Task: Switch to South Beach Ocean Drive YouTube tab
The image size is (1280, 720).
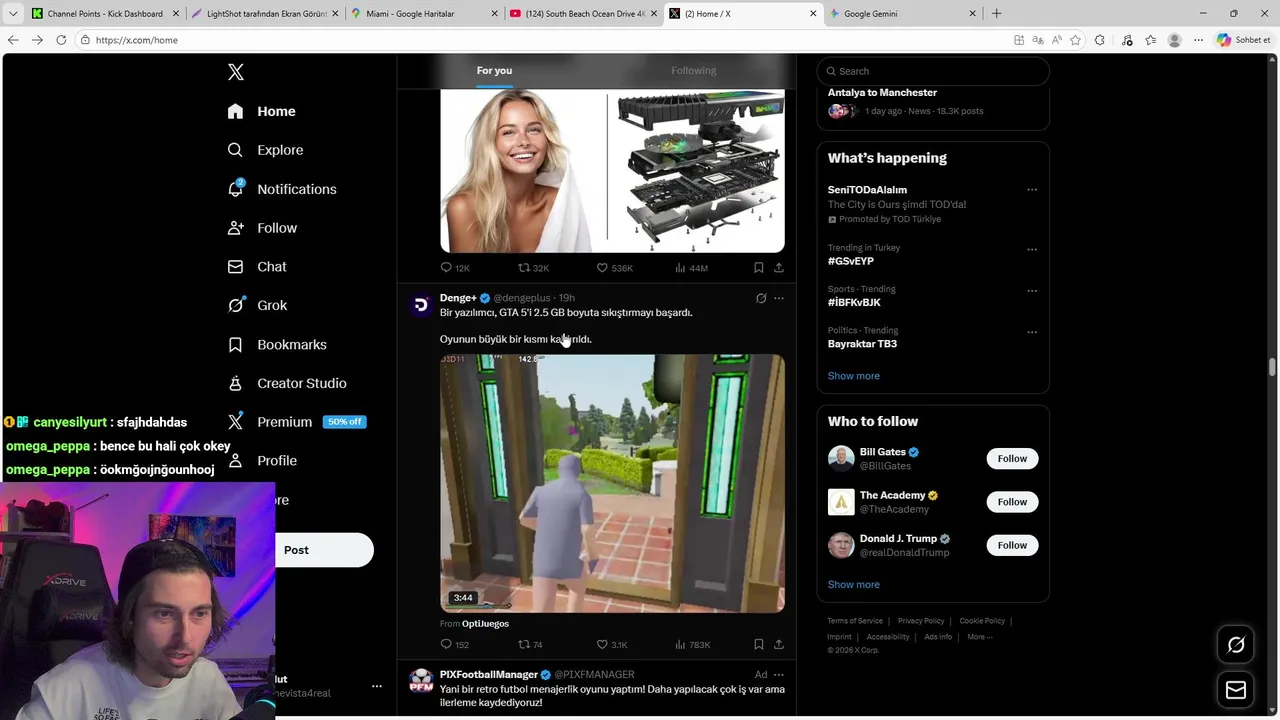Action: (x=583, y=14)
